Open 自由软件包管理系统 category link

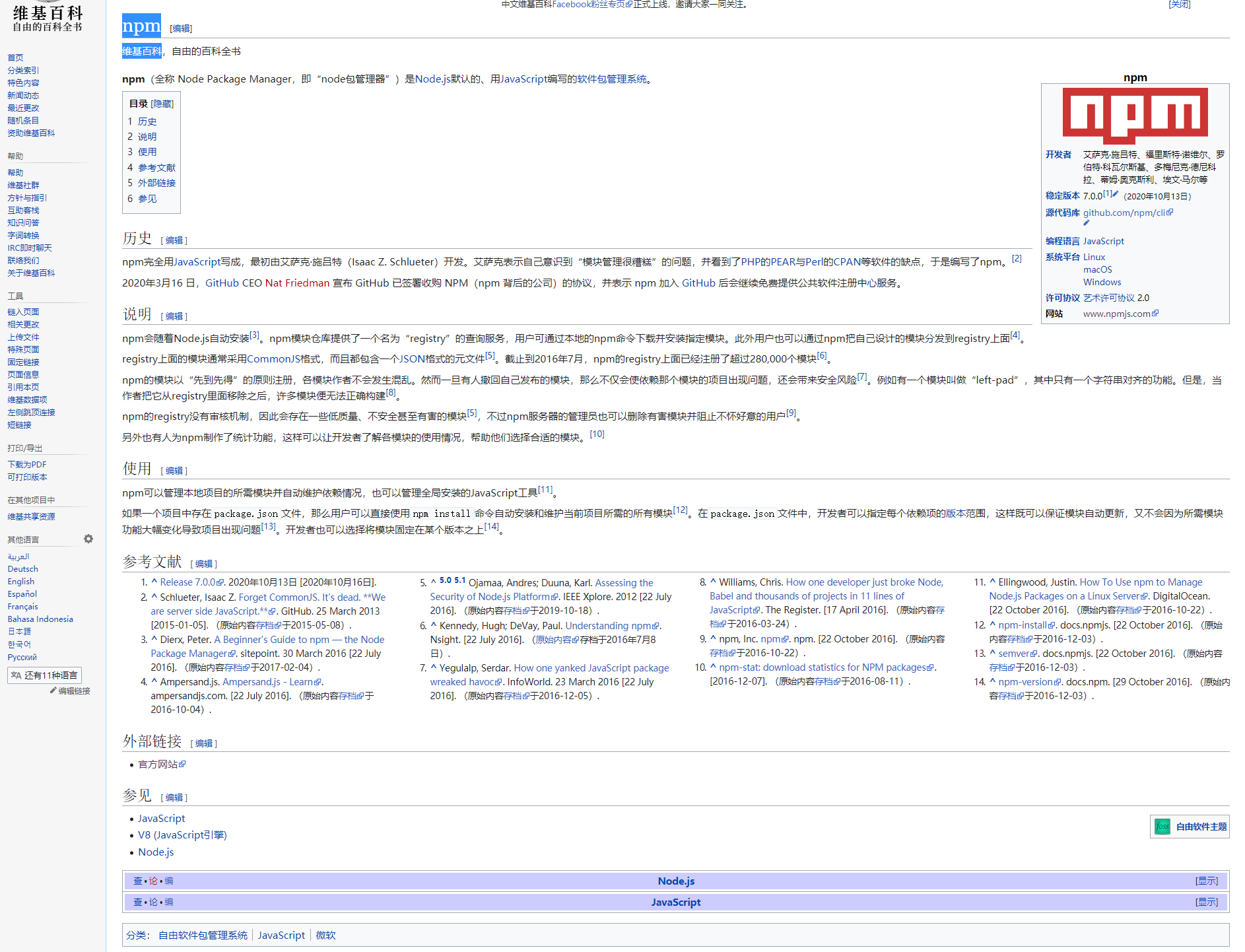click(203, 935)
